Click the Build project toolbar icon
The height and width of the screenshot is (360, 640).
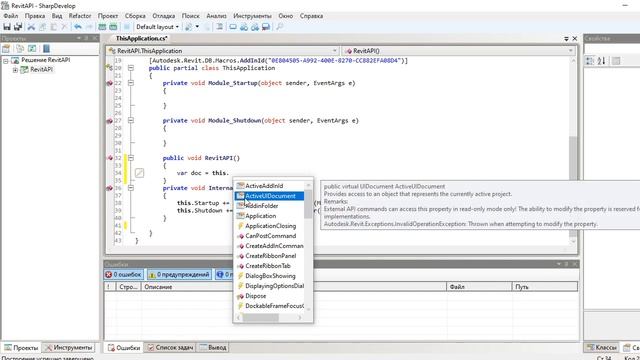click(113, 27)
